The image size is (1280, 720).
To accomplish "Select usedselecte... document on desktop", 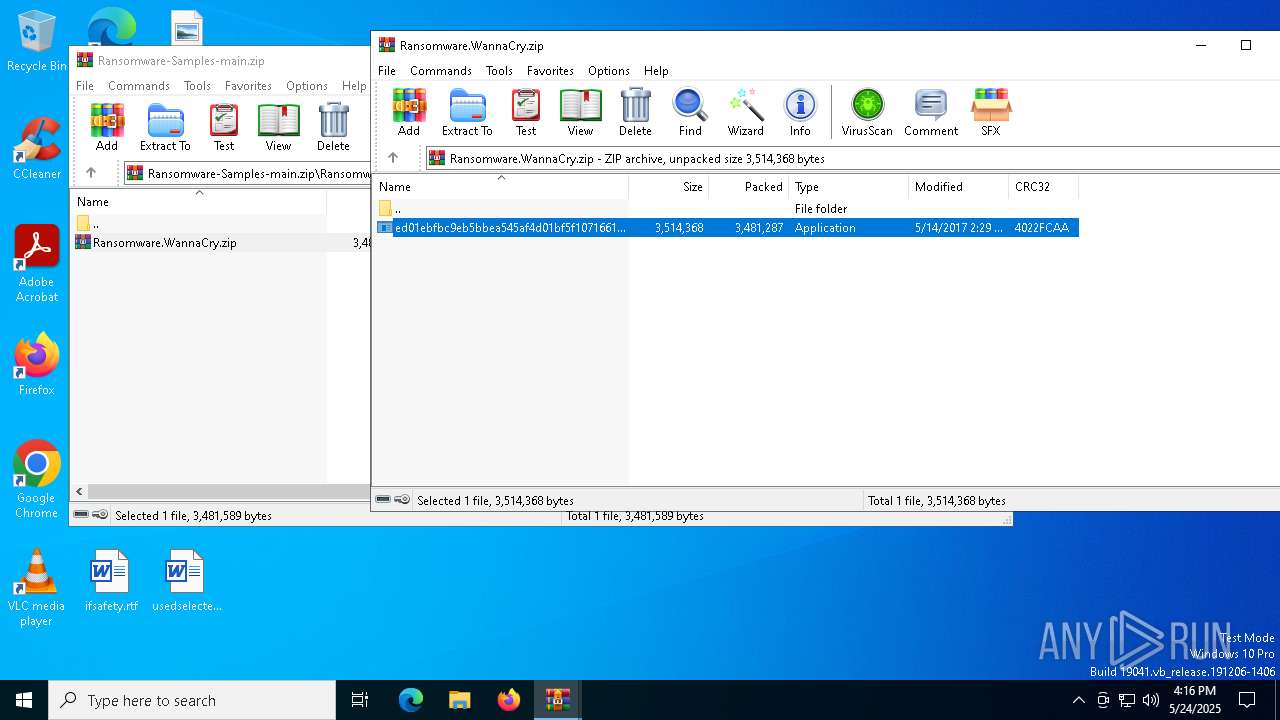I will tap(186, 581).
